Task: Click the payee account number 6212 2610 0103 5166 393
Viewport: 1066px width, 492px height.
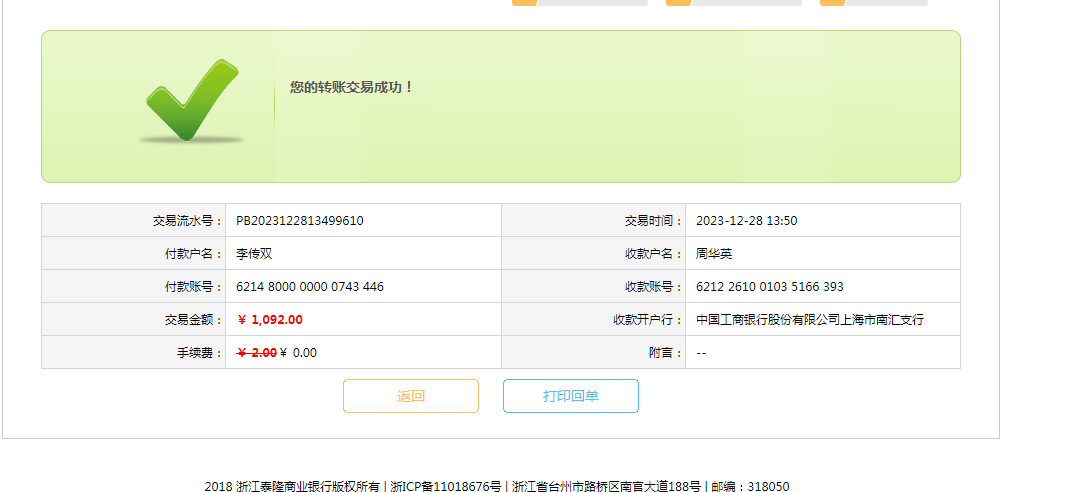Action: [770, 287]
